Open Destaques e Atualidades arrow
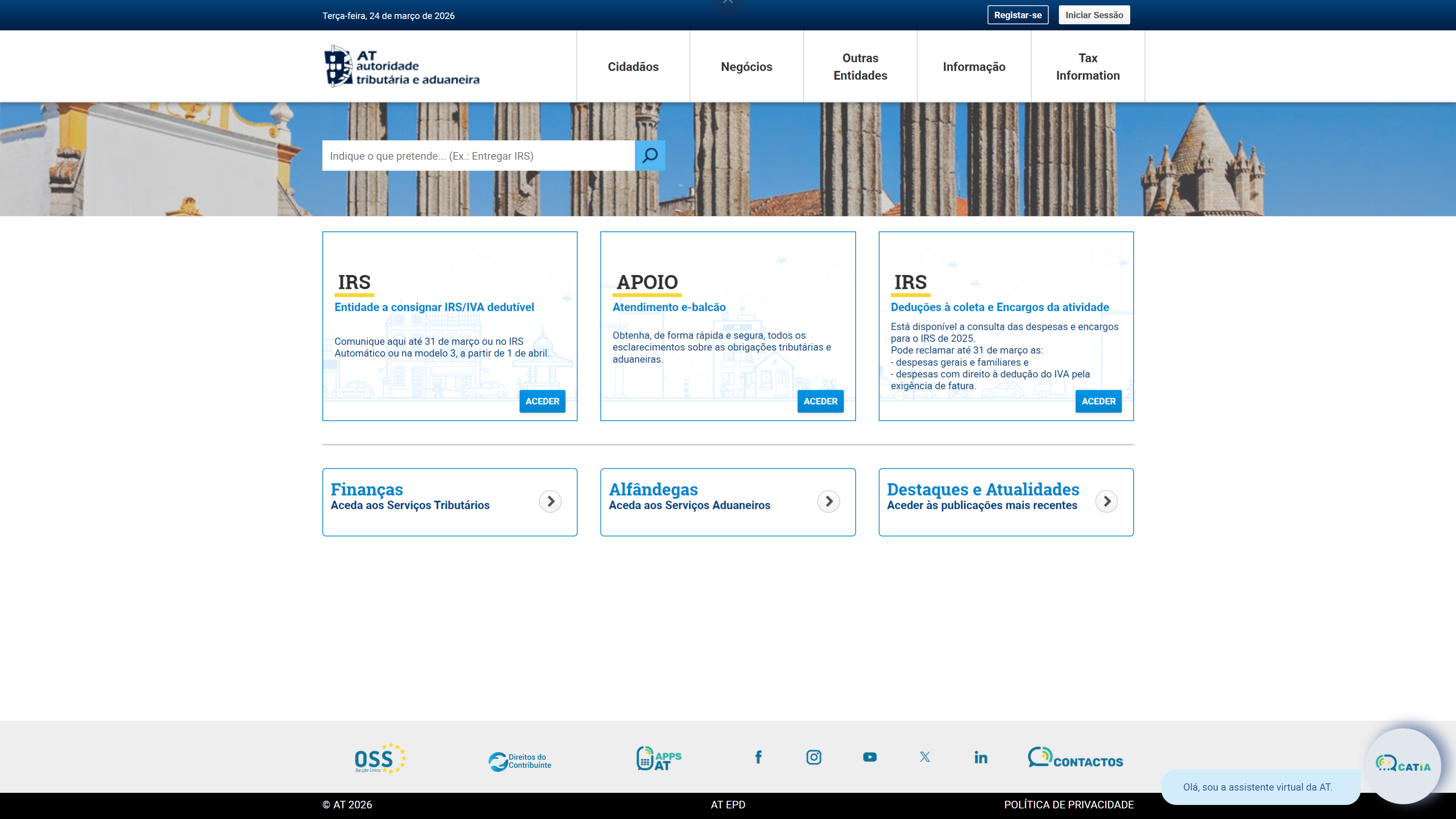The height and width of the screenshot is (819, 1456). pos(1107,501)
